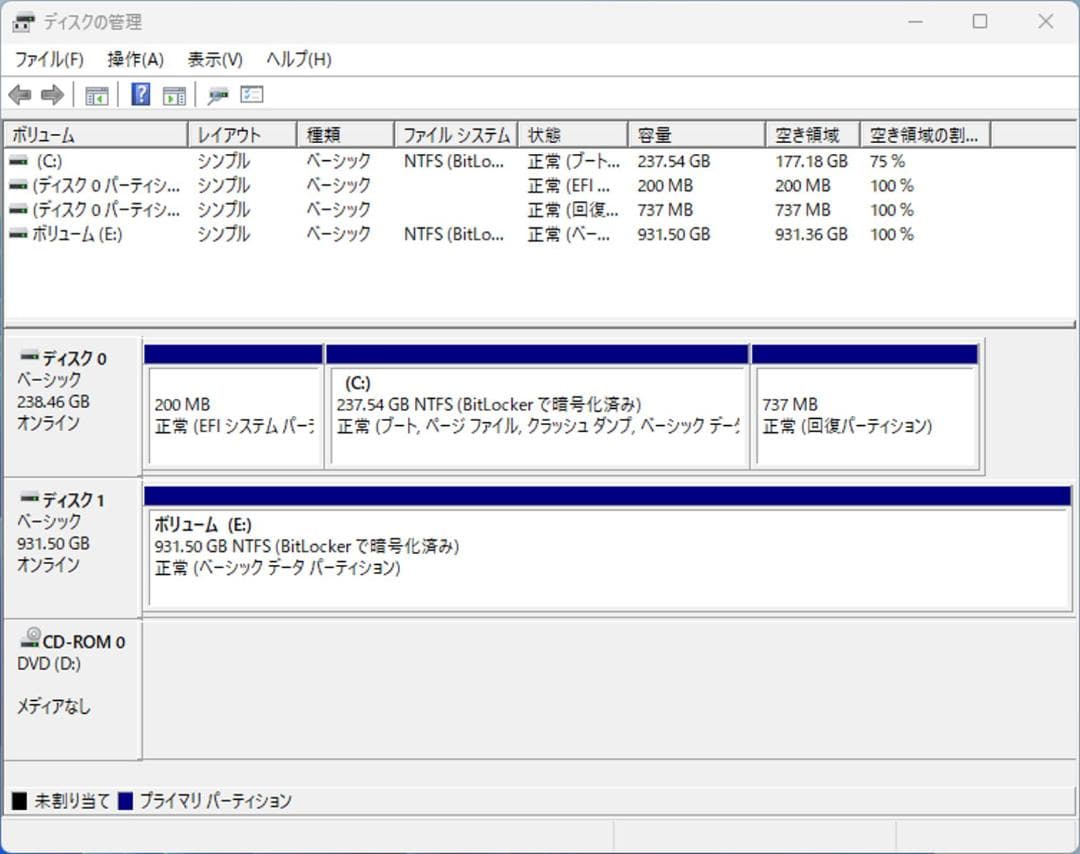Toggle the action pane visibility icon
Screen dimensions: 1080x854
(173, 94)
